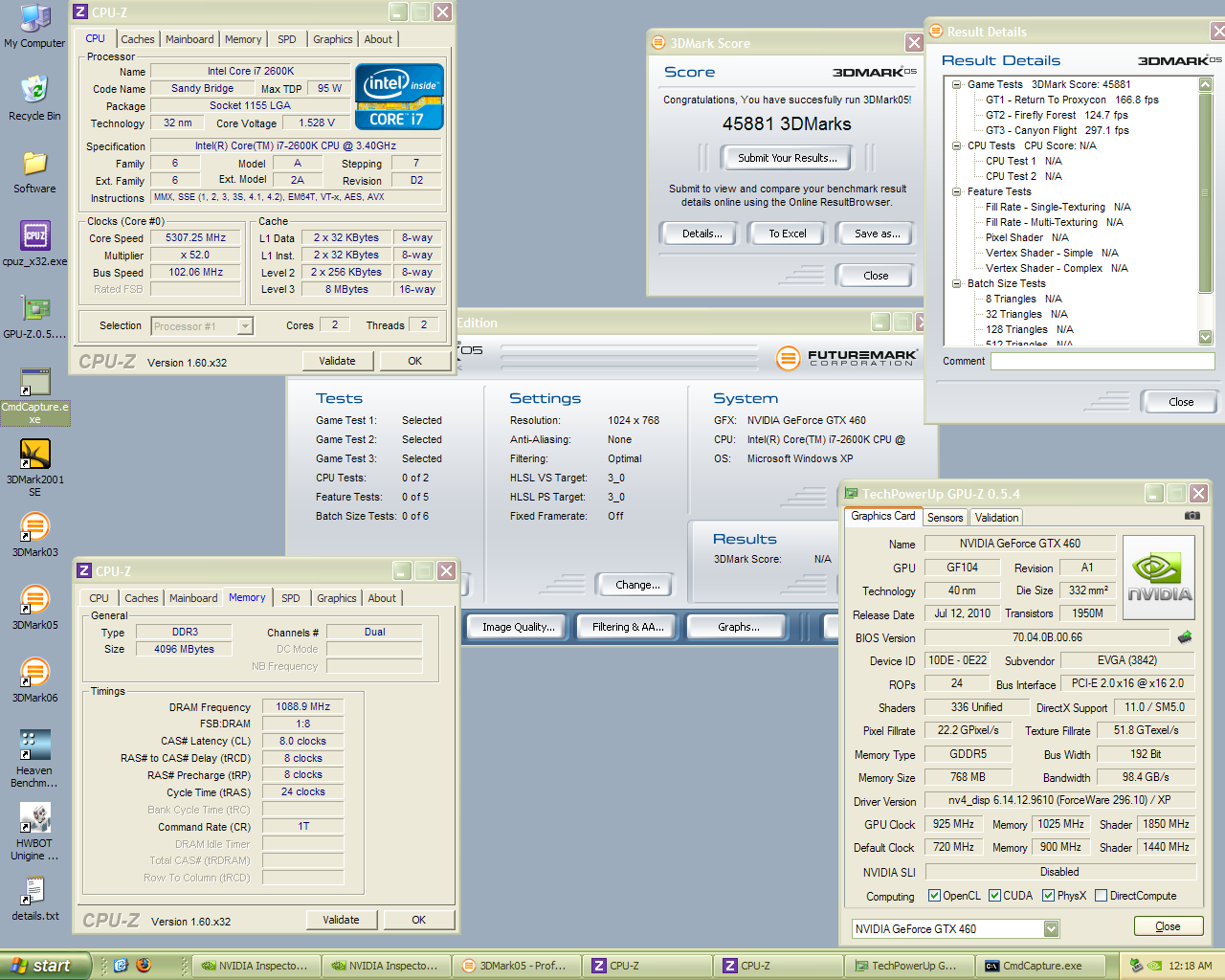Viewport: 1225px width, 980px height.
Task: Switch to Mainboard tab in top CPU-Z
Action: coord(189,39)
